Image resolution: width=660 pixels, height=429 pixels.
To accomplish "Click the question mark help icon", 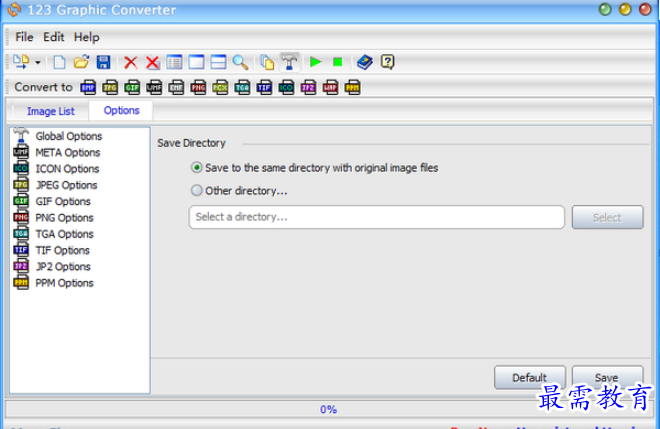I will 387,62.
